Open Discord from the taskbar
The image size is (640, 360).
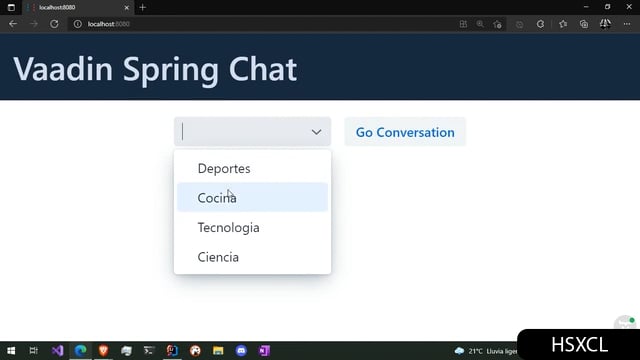241,351
